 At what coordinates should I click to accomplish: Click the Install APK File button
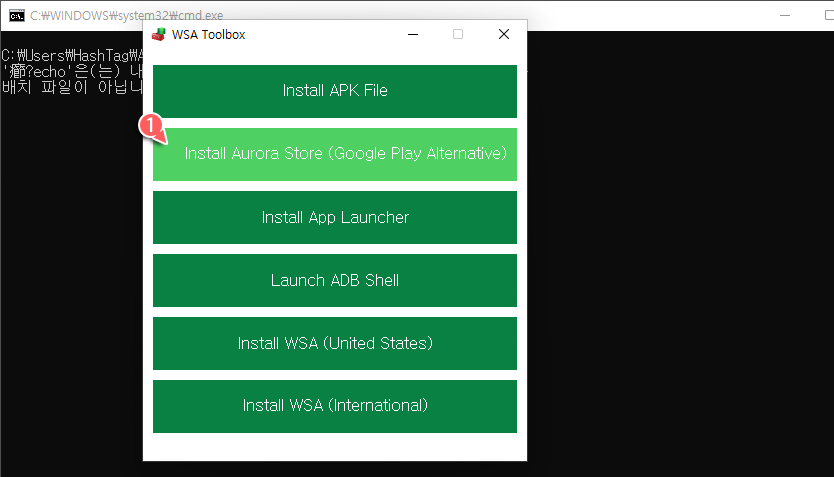click(335, 91)
